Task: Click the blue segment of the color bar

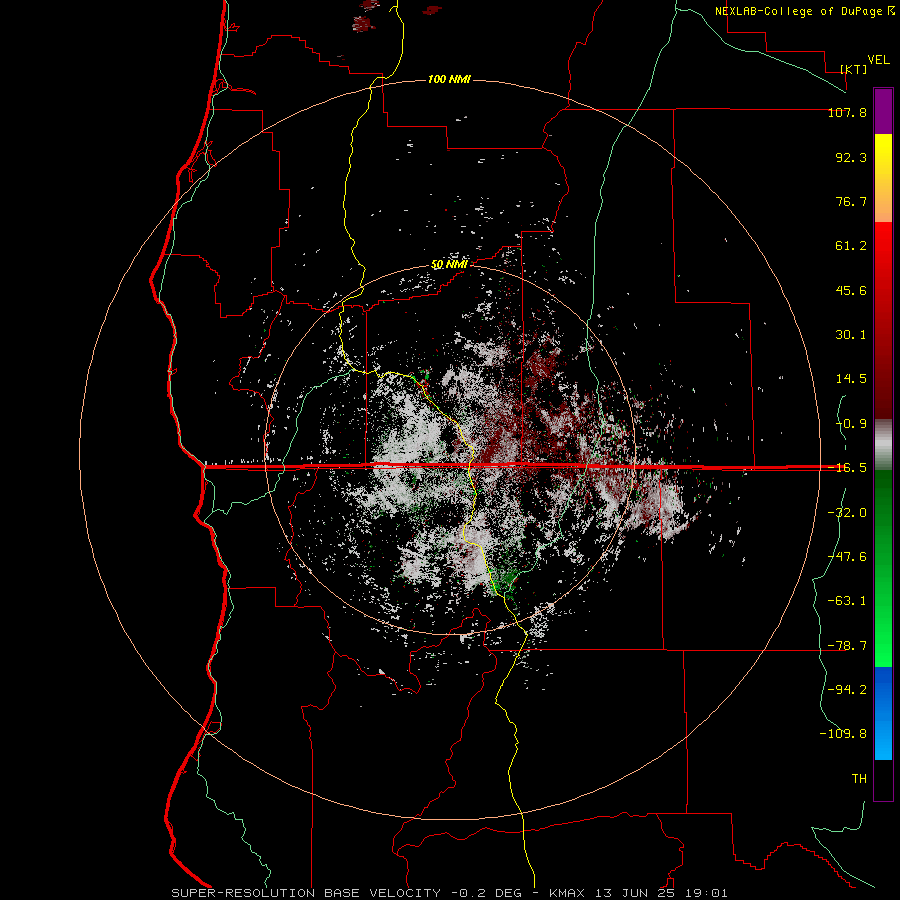Action: [883, 713]
